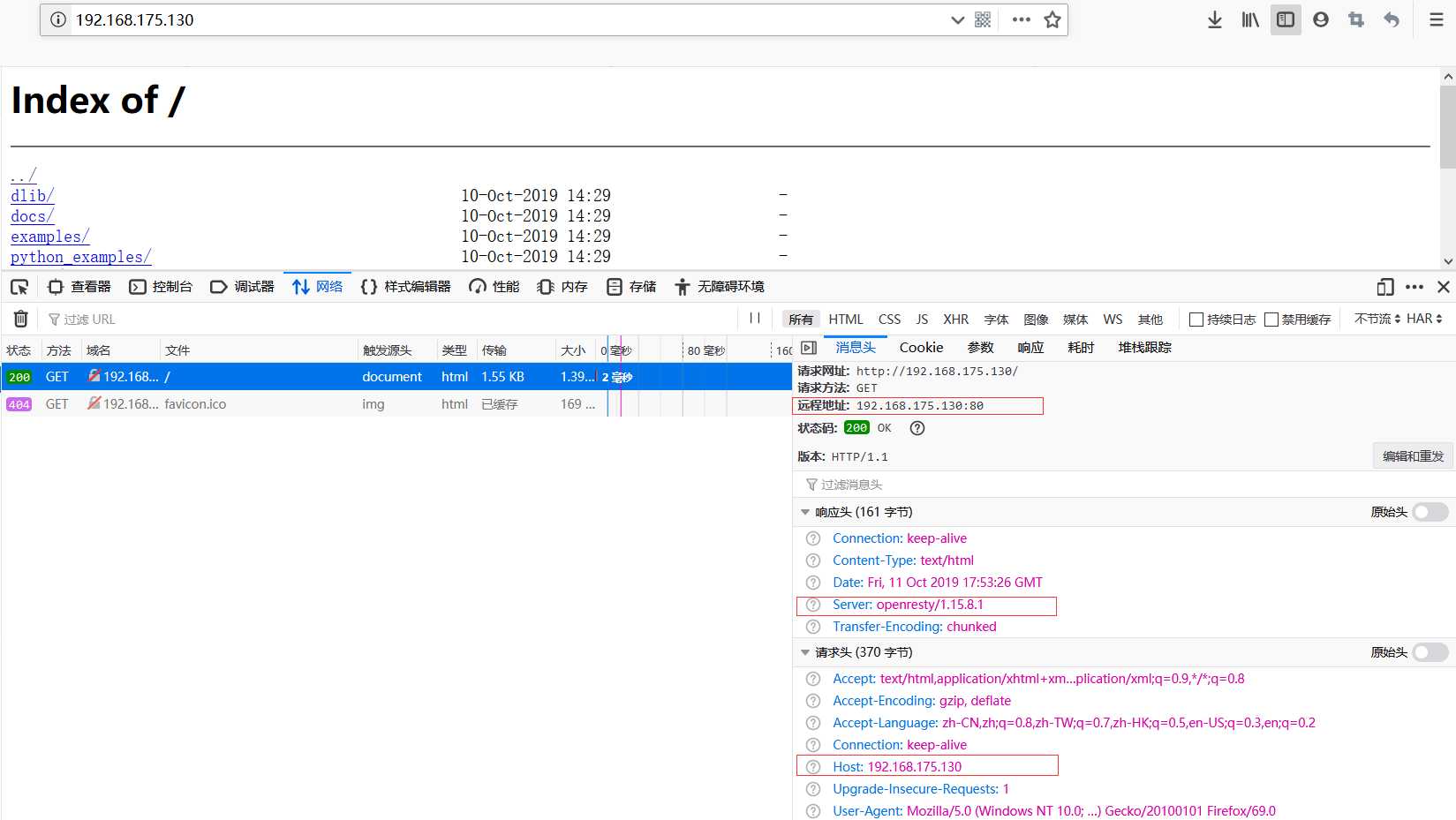Click the QR code icon in address bar

983,19
